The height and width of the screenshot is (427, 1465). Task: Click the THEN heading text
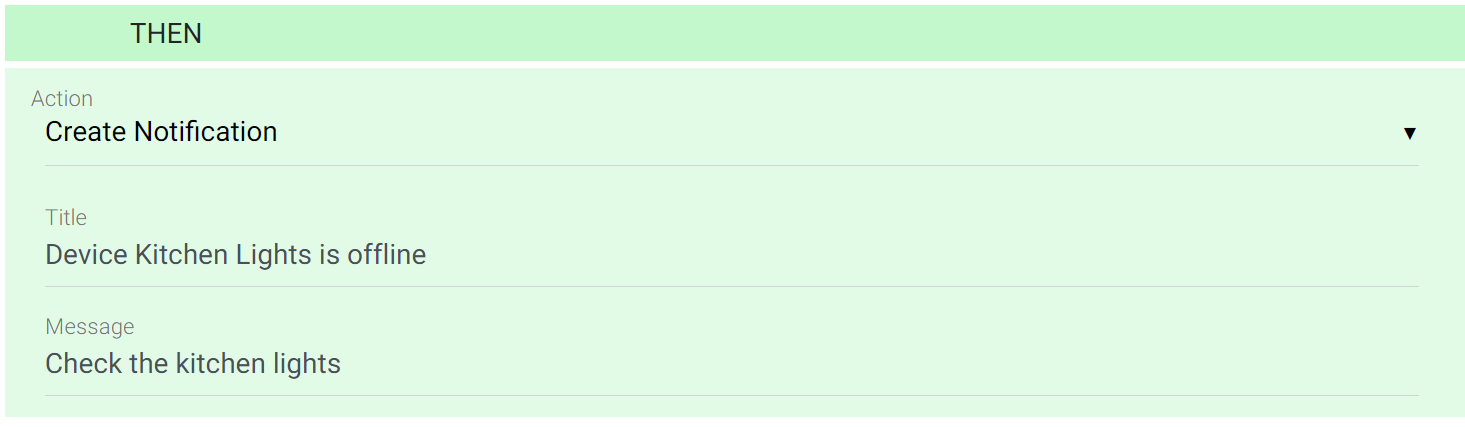(166, 33)
